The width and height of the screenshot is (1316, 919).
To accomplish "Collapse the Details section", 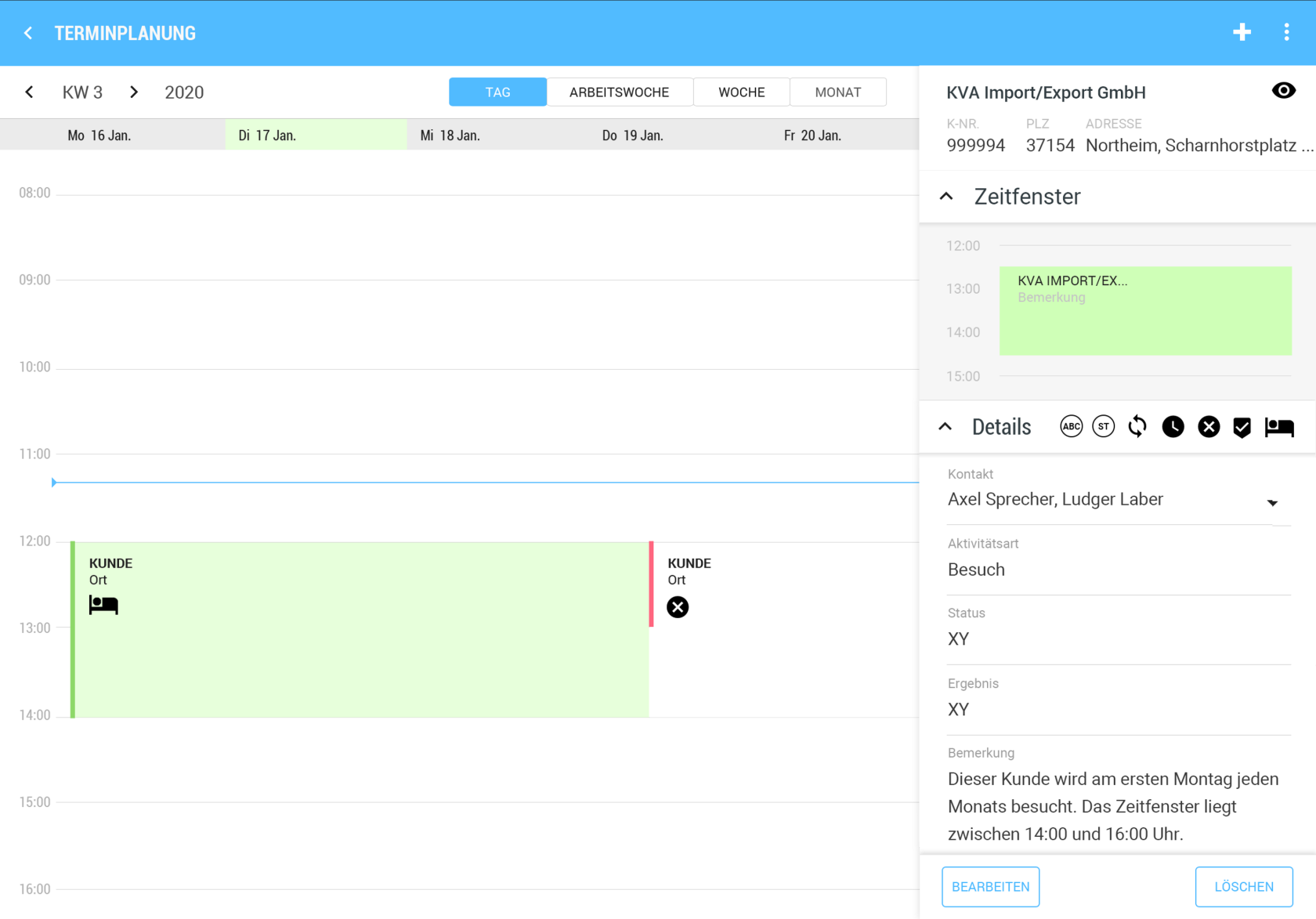I will pyautogui.click(x=945, y=427).
